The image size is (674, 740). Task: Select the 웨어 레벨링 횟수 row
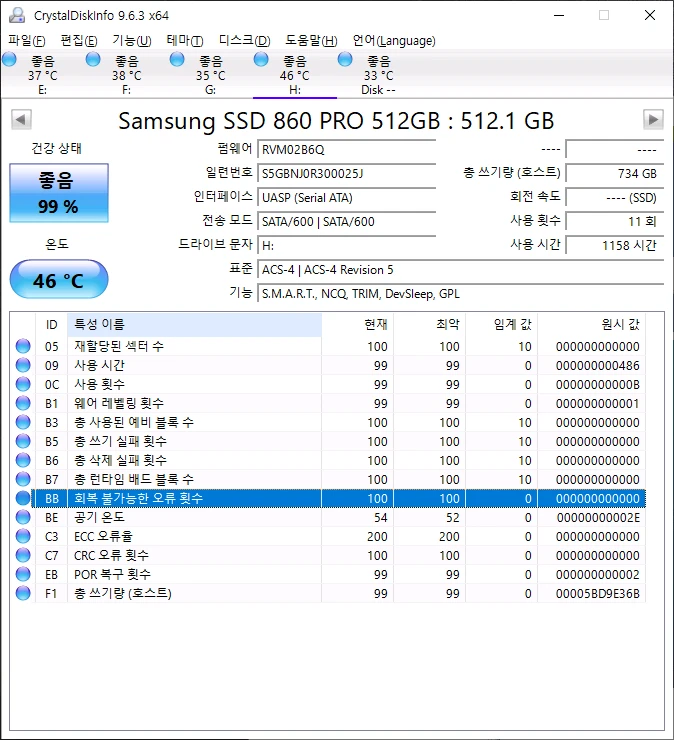click(328, 404)
